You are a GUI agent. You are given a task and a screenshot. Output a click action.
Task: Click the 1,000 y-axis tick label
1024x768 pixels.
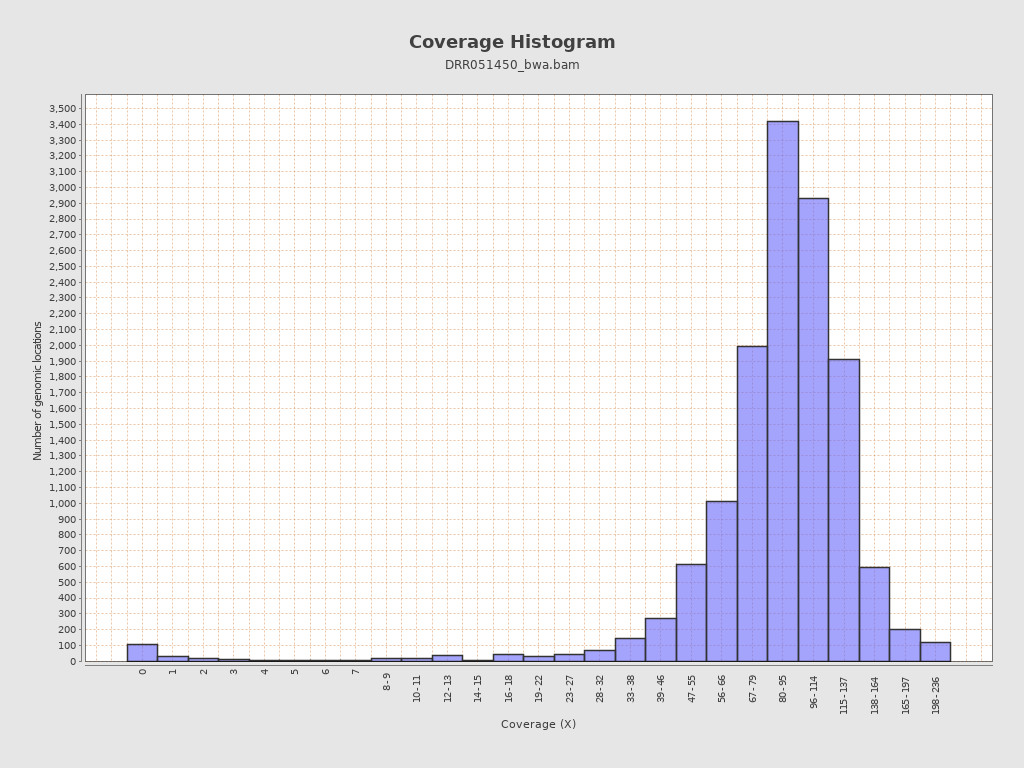click(63, 504)
